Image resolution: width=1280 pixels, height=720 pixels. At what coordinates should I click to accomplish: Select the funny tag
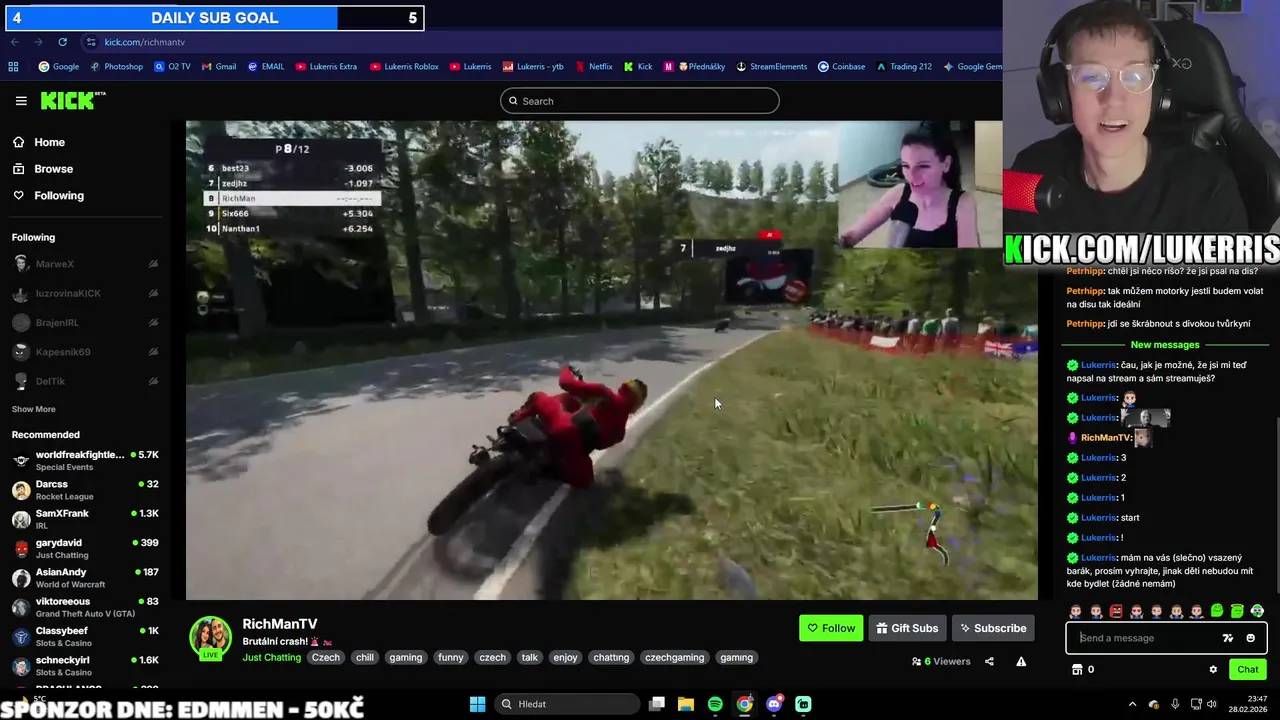451,657
